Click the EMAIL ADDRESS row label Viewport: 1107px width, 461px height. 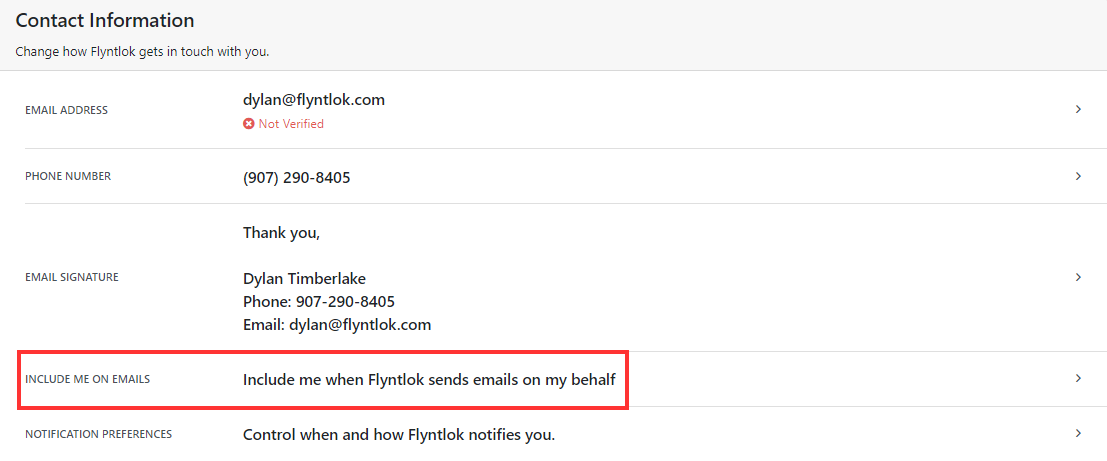66,110
